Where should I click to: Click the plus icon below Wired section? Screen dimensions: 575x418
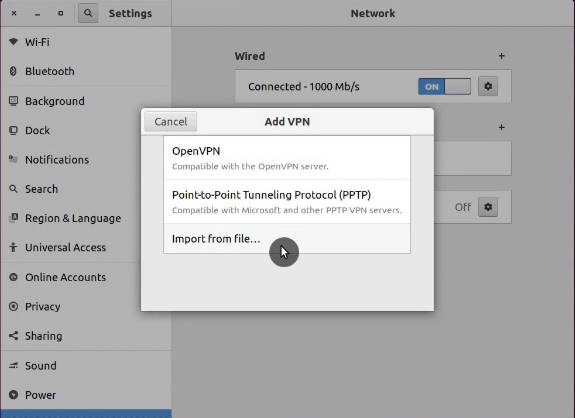(x=501, y=127)
